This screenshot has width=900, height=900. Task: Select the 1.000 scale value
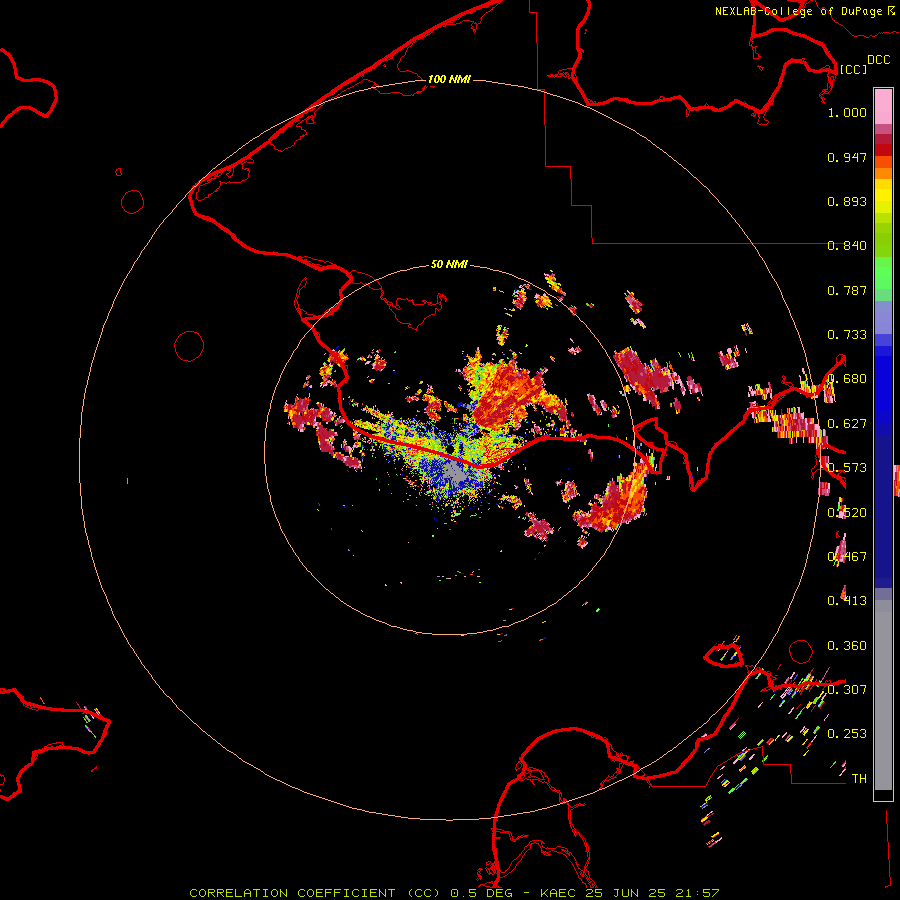point(847,112)
